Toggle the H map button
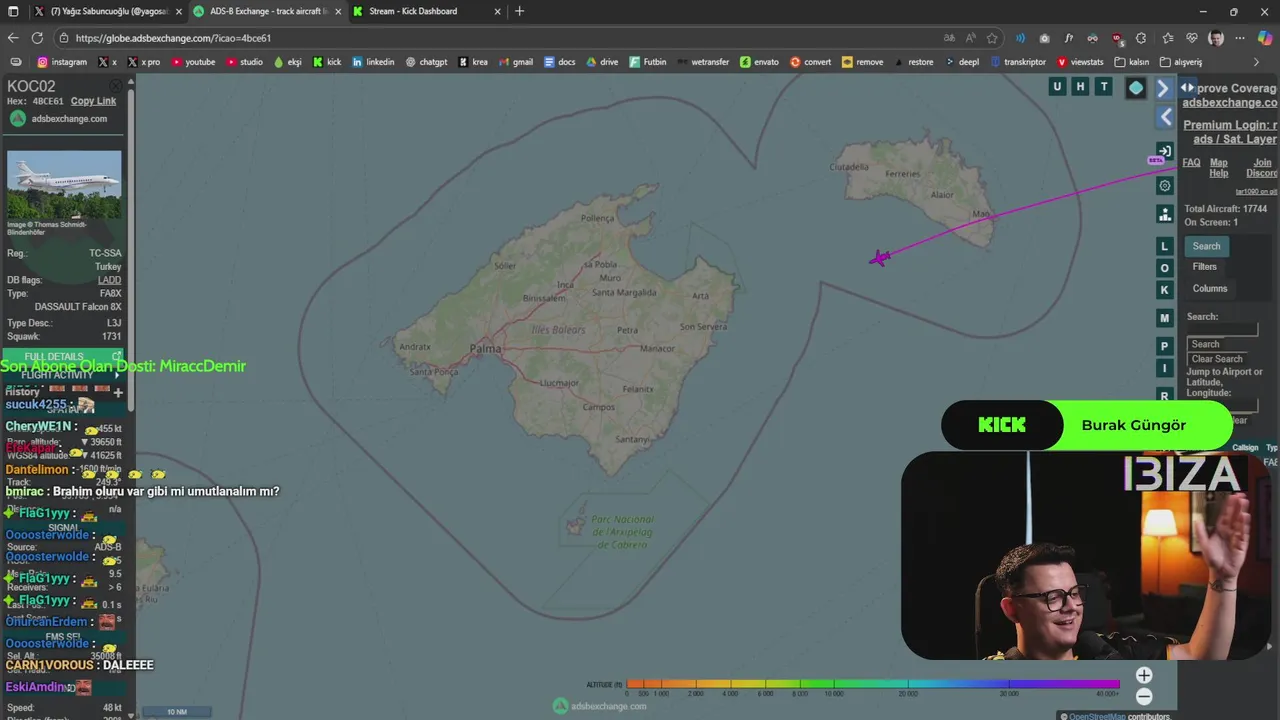 [1080, 87]
